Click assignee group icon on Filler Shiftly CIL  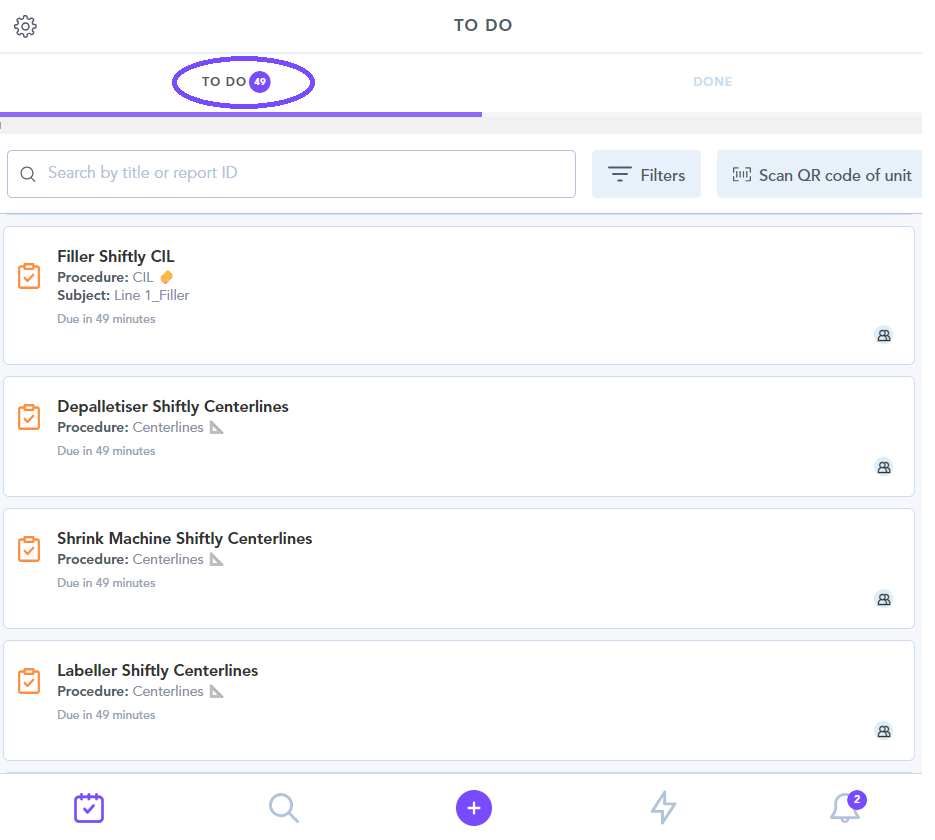click(x=883, y=335)
